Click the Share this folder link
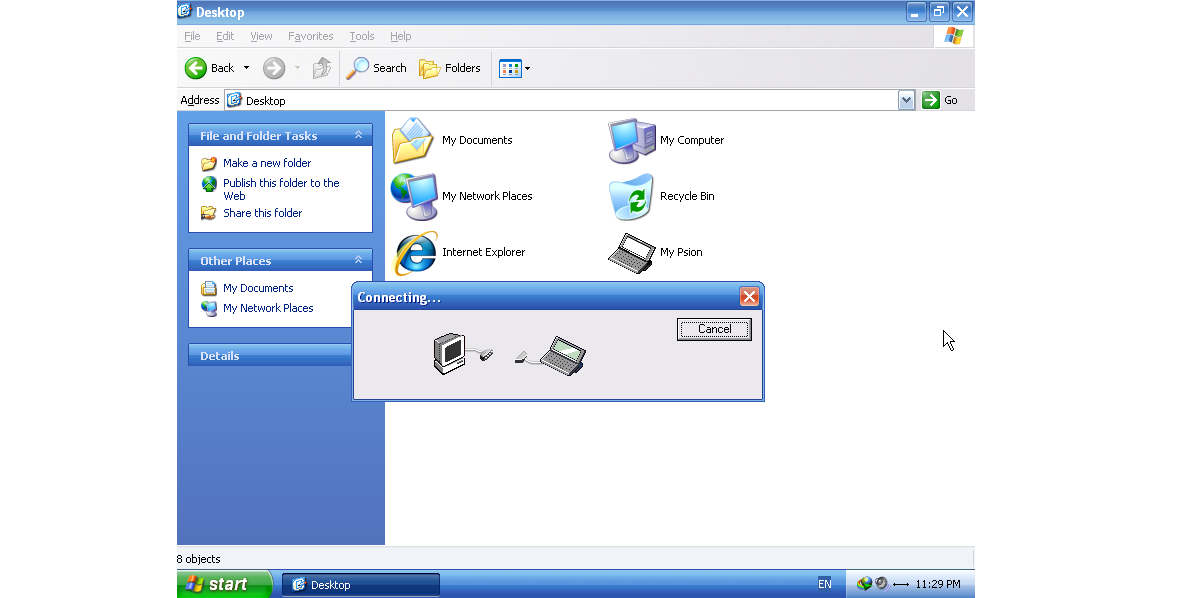This screenshot has height=598, width=1200. click(262, 213)
